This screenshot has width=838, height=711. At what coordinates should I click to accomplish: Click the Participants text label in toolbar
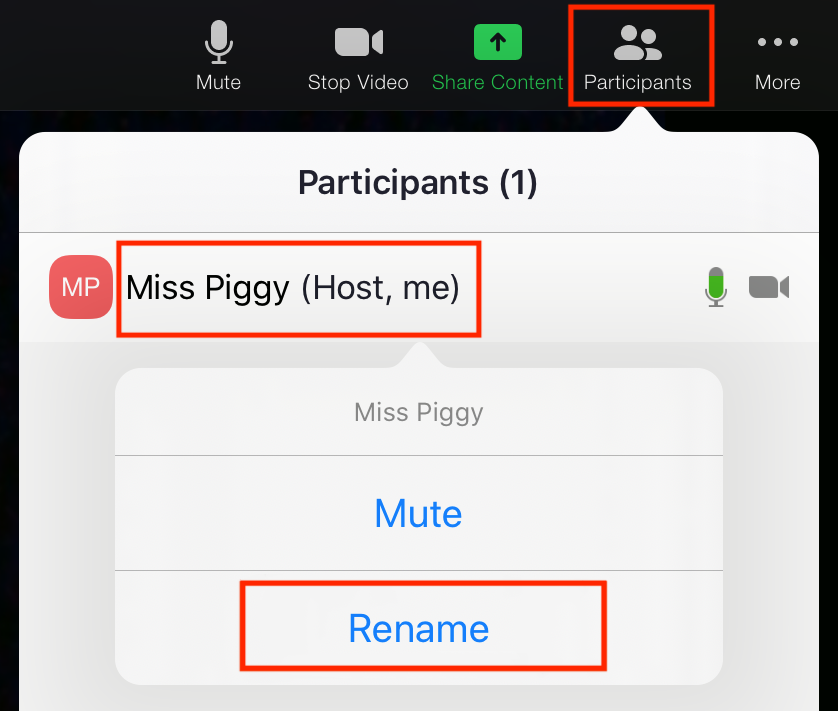tap(638, 82)
